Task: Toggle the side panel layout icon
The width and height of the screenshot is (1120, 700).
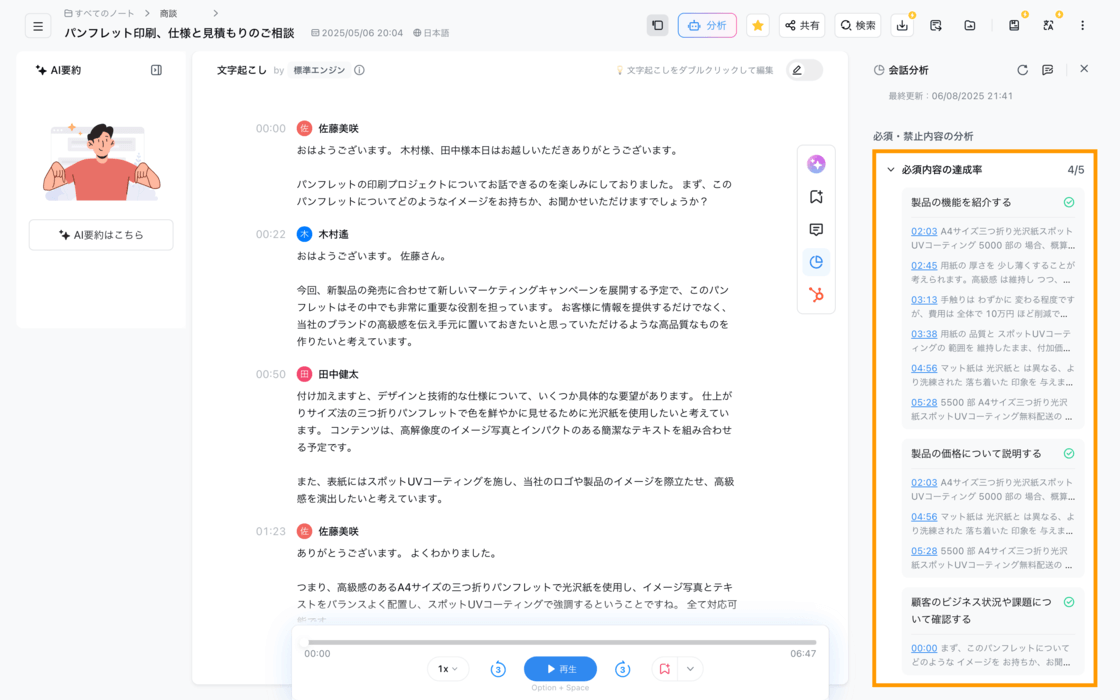Action: coord(657,26)
